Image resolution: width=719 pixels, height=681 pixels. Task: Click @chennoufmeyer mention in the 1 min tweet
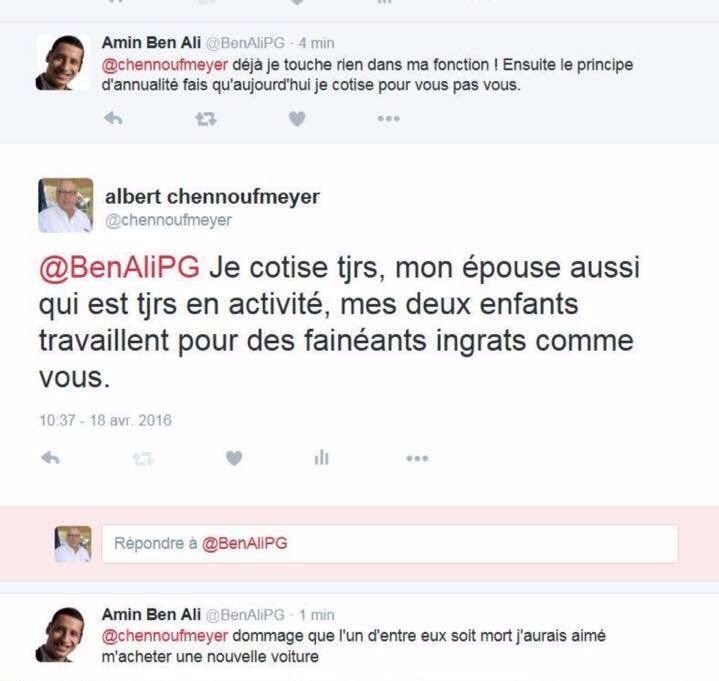pos(164,635)
